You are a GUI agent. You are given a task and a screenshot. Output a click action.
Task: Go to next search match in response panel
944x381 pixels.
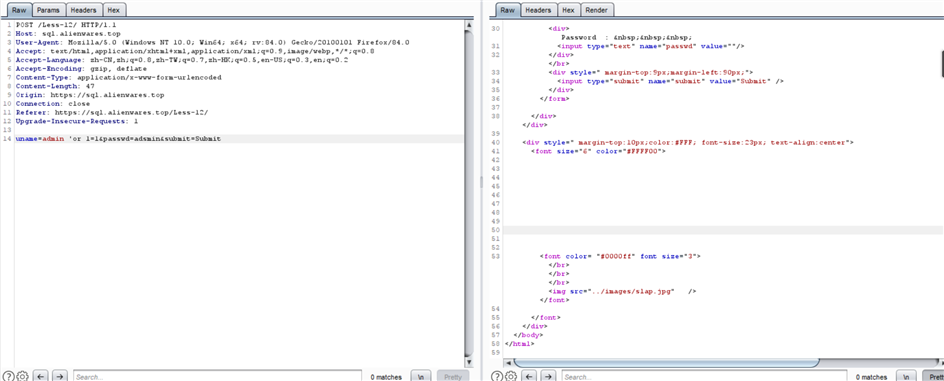coord(548,376)
